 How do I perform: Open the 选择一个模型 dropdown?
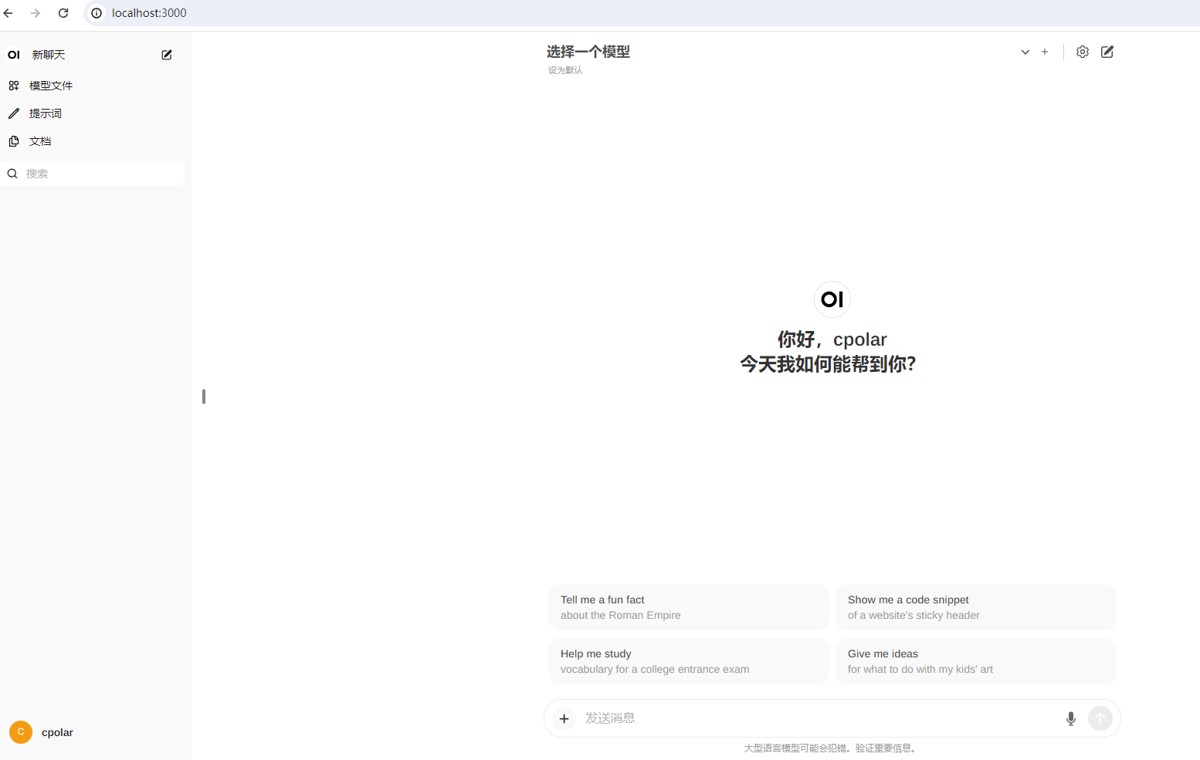click(x=588, y=52)
